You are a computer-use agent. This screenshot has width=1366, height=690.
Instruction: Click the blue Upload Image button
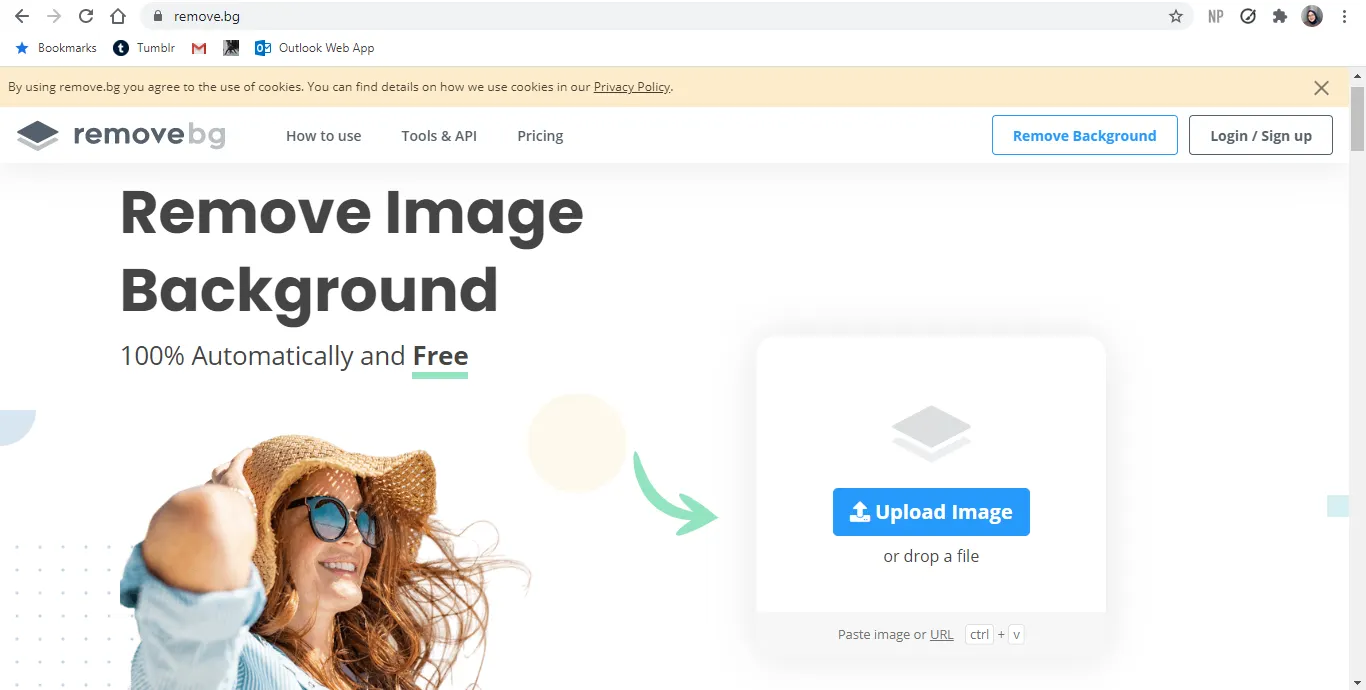(x=931, y=512)
